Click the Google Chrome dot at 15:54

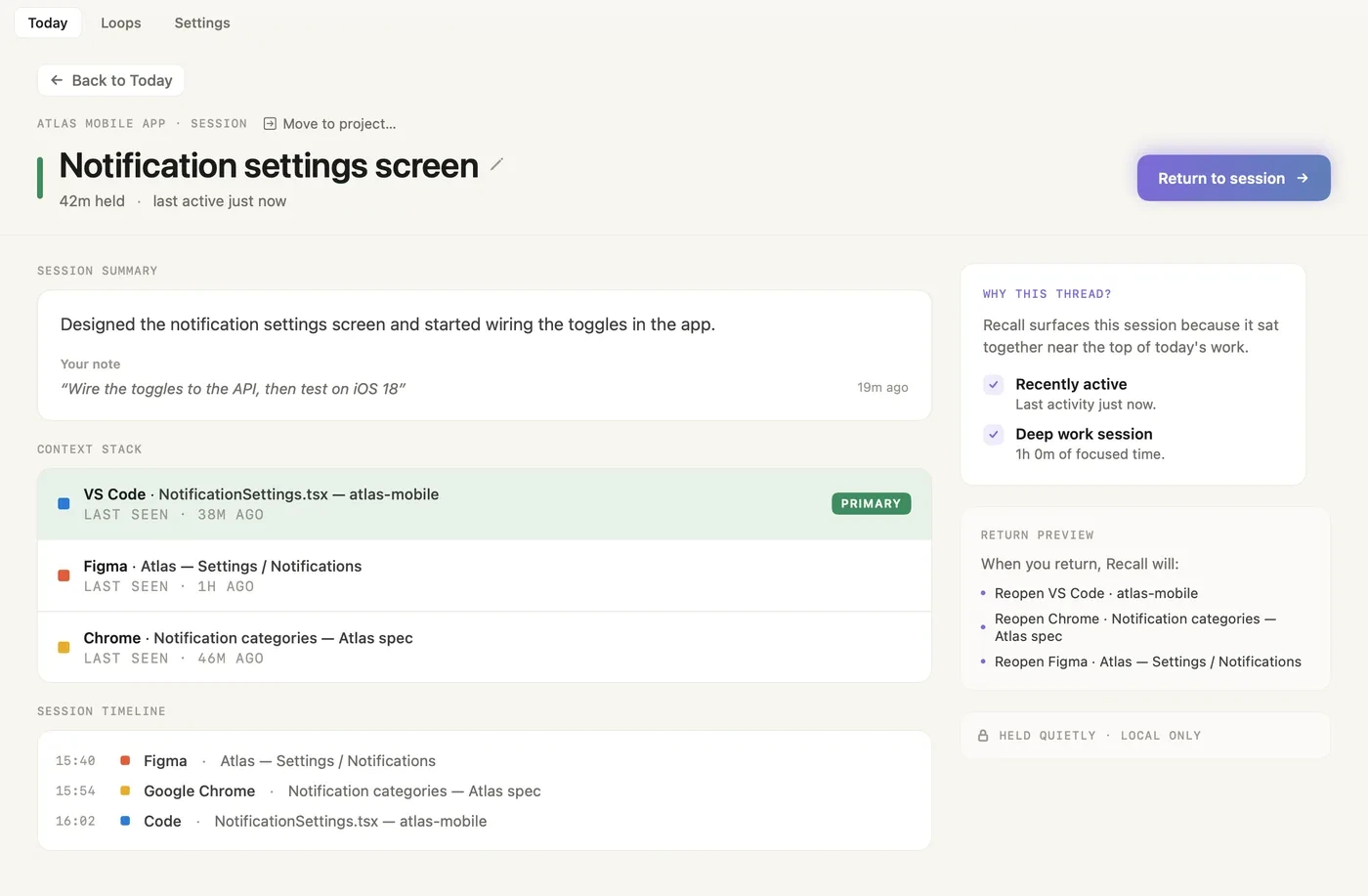point(125,790)
